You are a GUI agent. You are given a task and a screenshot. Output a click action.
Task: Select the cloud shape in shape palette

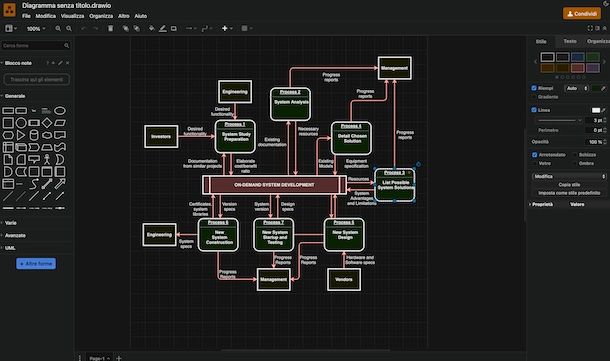(x=47, y=135)
